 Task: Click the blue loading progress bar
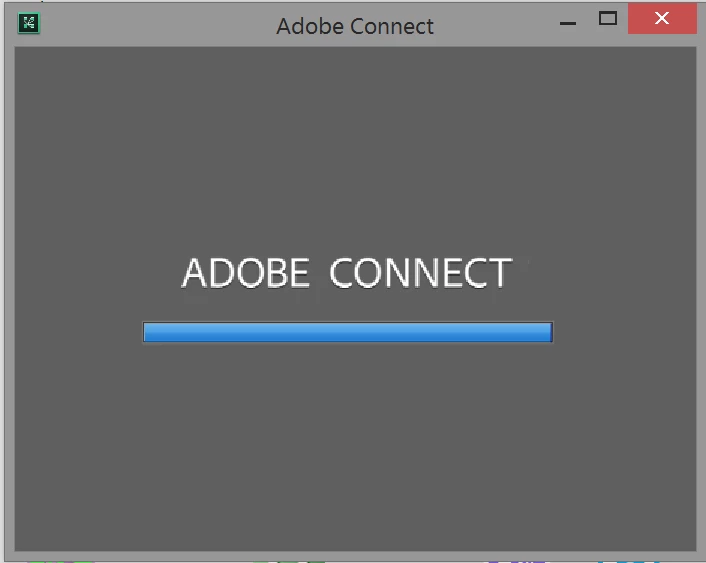pyautogui.click(x=348, y=332)
